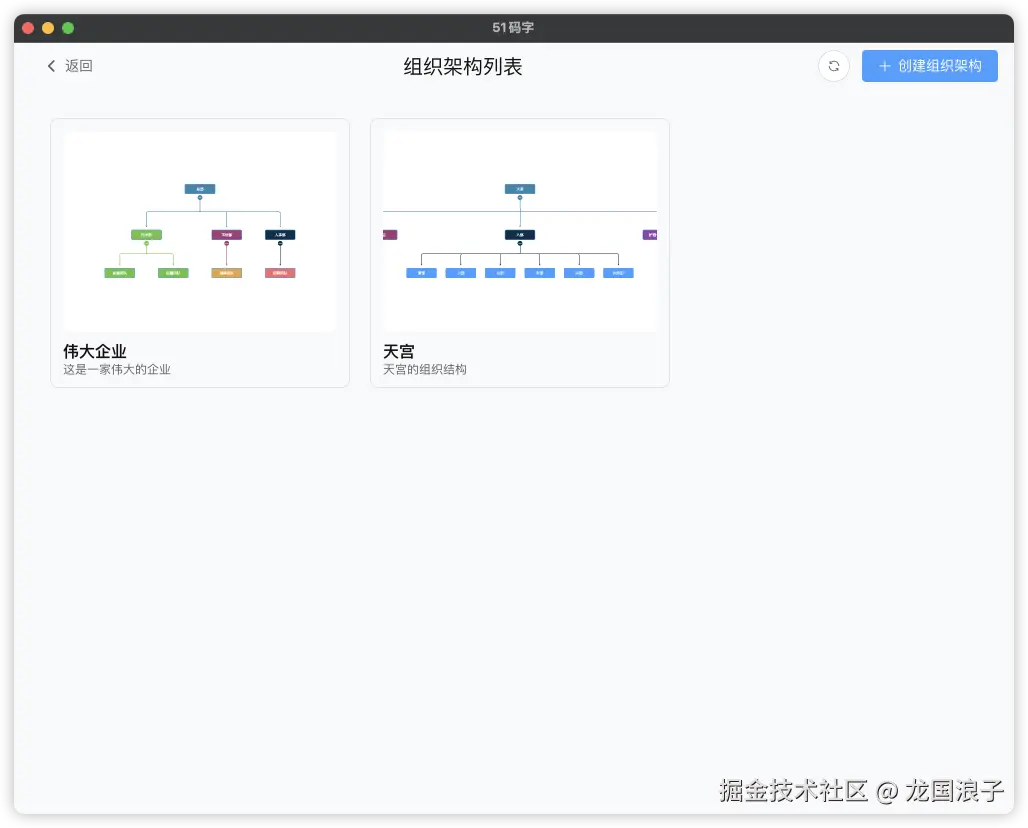1028x828 pixels.
Task: Click the green department node in 伟大企业 chart
Action: click(147, 235)
